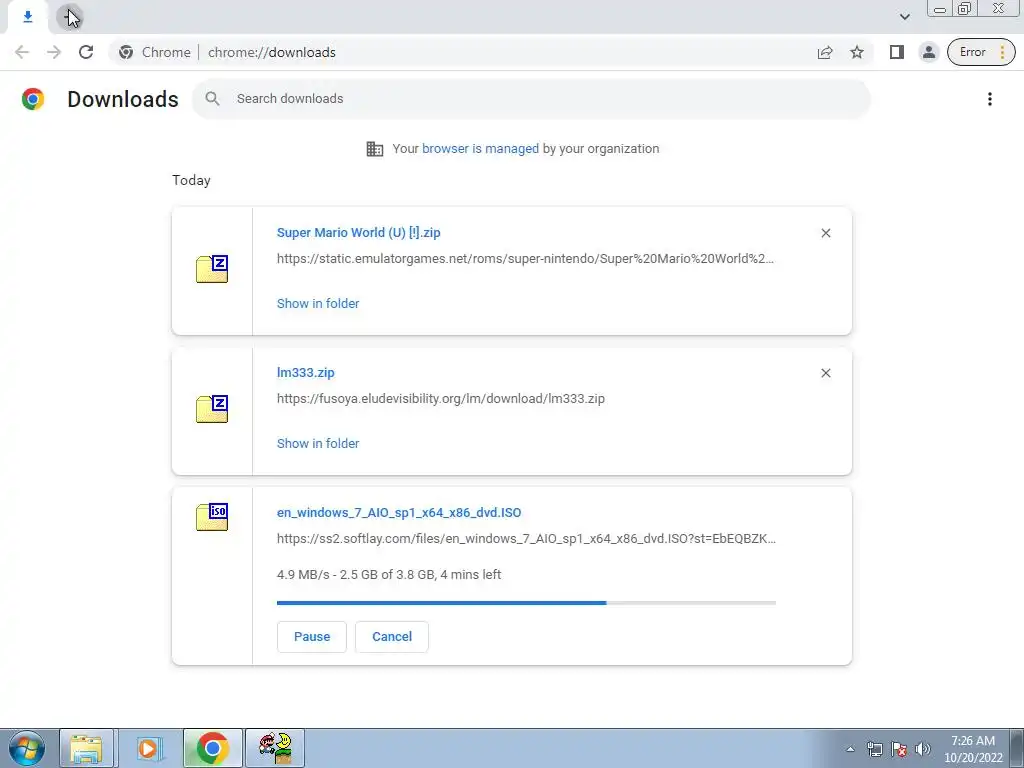Launch Windows Media Player from taskbar
Screen dimensions: 1024x768
[x=148, y=748]
